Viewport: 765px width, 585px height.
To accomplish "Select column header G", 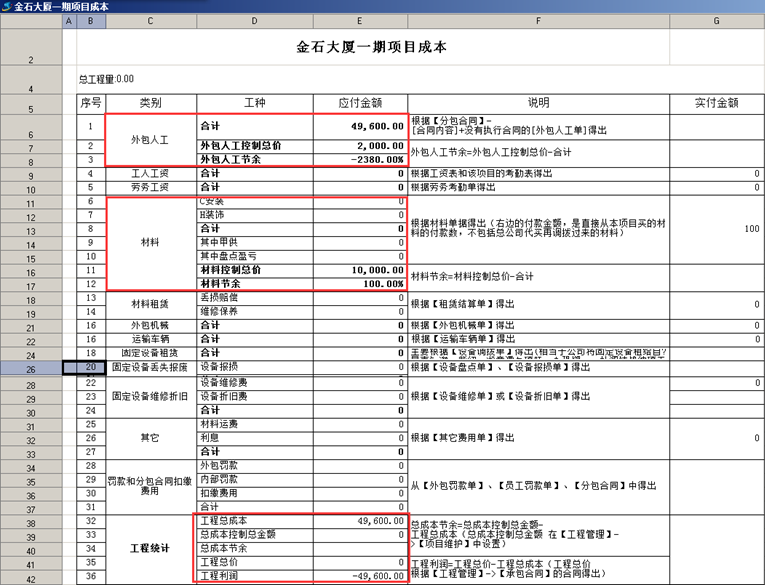I will [x=716, y=21].
